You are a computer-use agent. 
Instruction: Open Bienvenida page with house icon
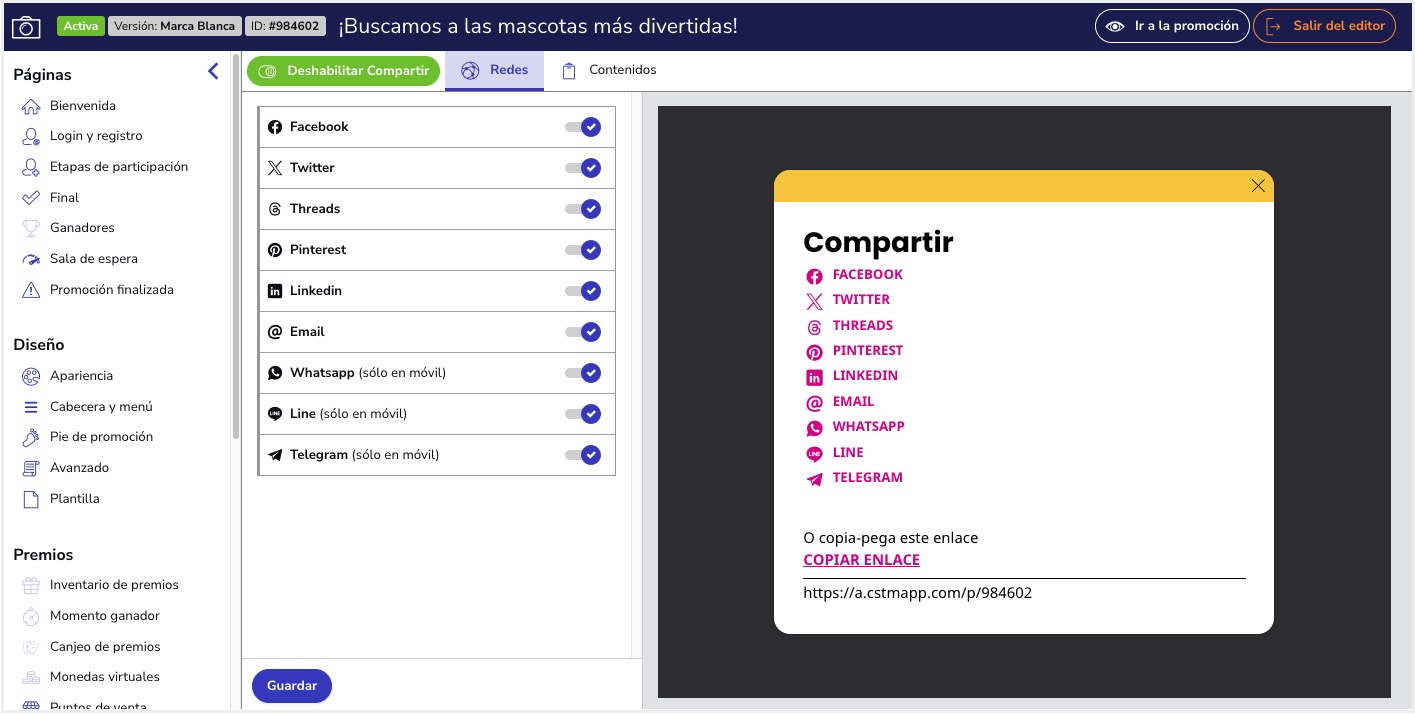click(x=31, y=106)
